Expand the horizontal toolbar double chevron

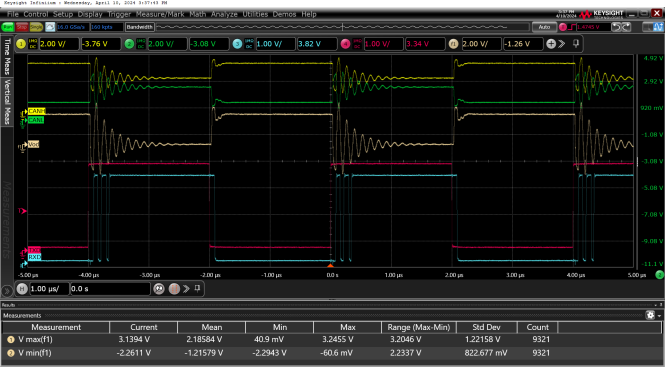coord(186,289)
